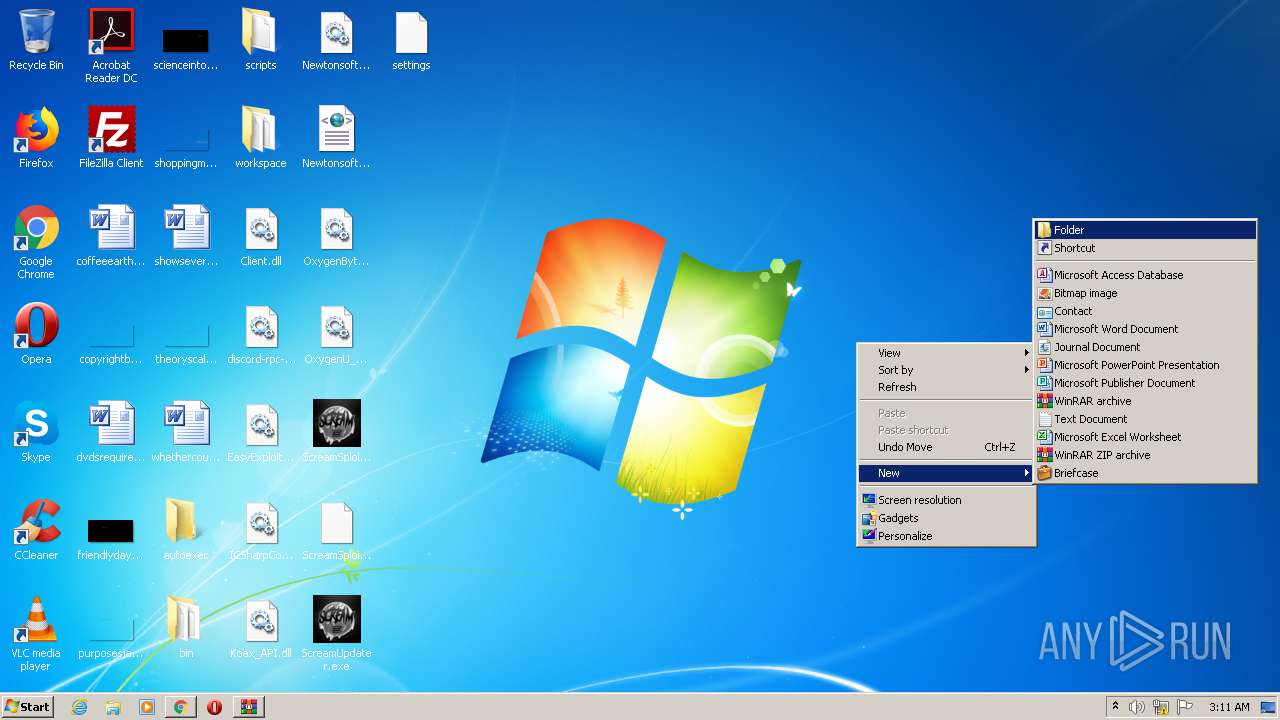Select the Opera desktop shortcut
Viewport: 1280px width, 720px height.
pos(36,334)
